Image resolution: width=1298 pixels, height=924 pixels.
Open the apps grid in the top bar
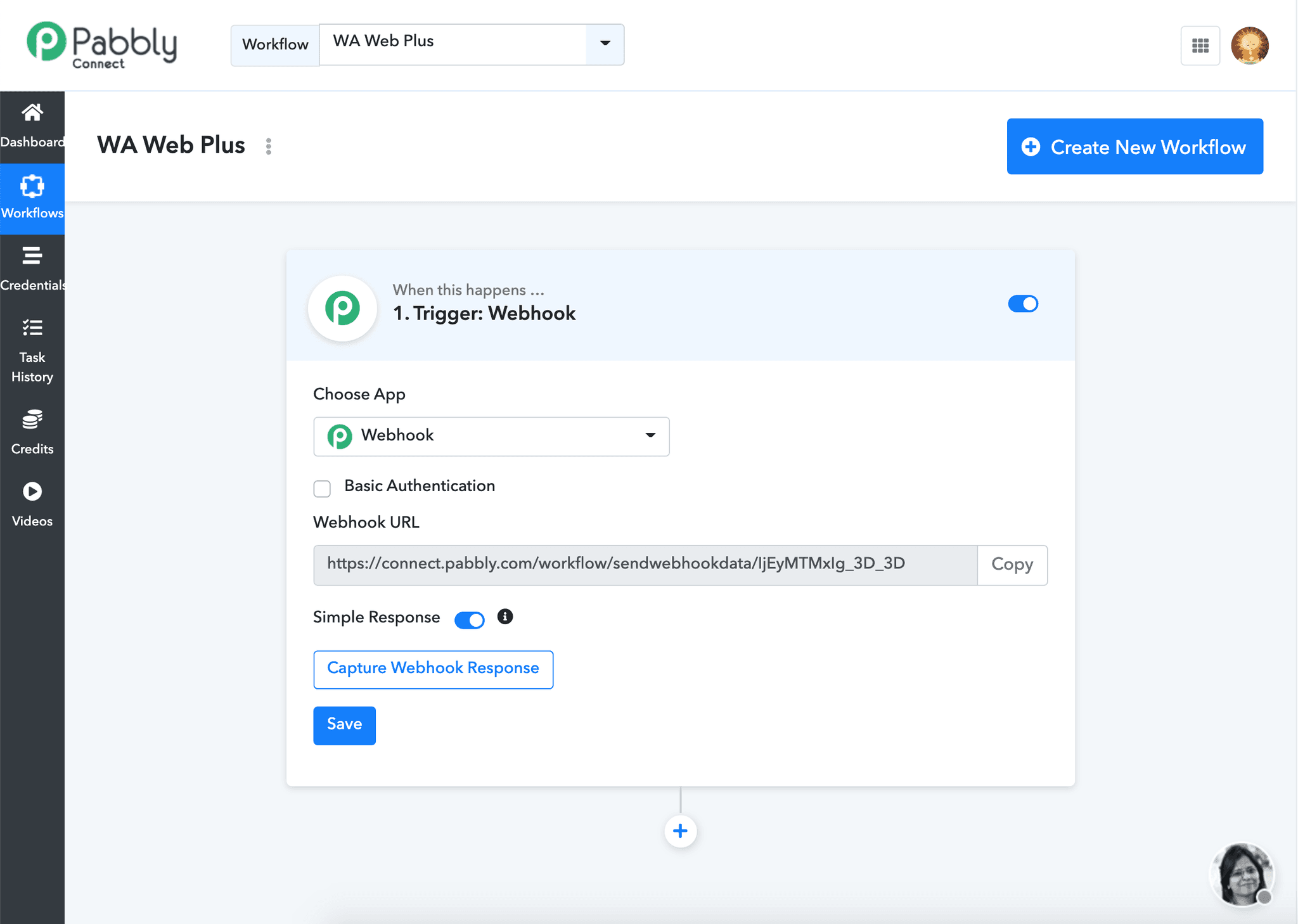(x=1200, y=45)
